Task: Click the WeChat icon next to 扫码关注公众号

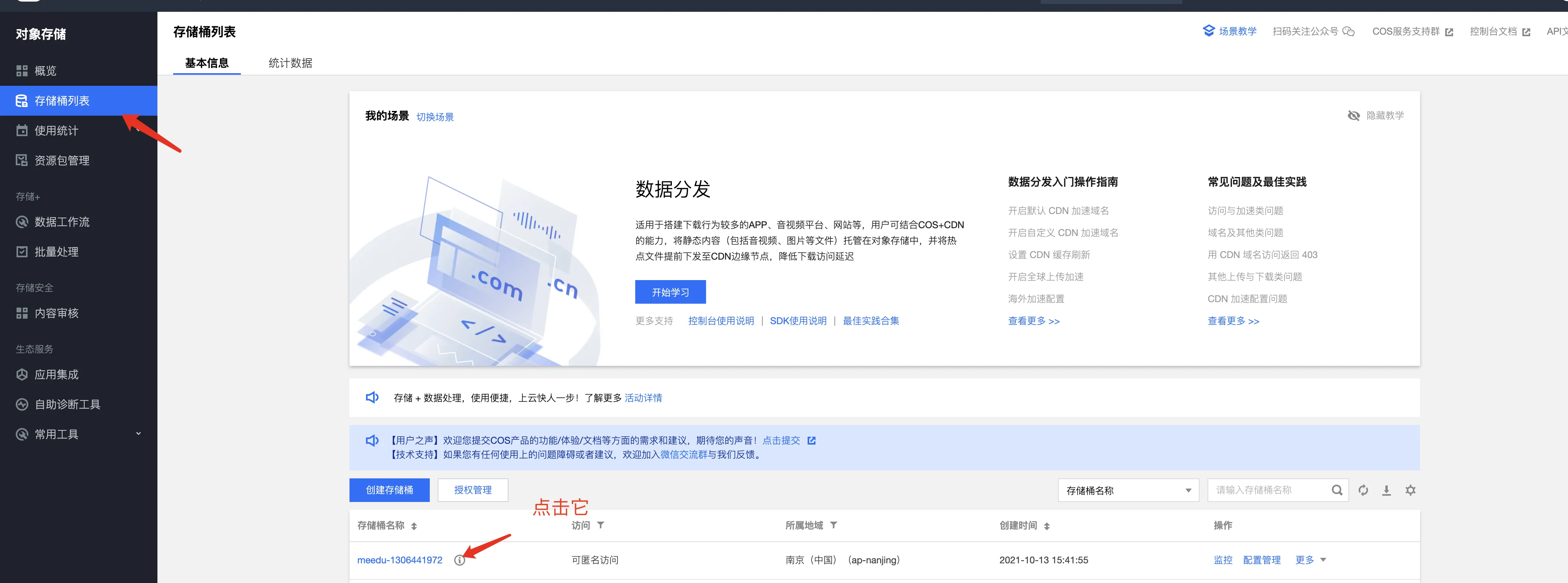Action: (1349, 31)
